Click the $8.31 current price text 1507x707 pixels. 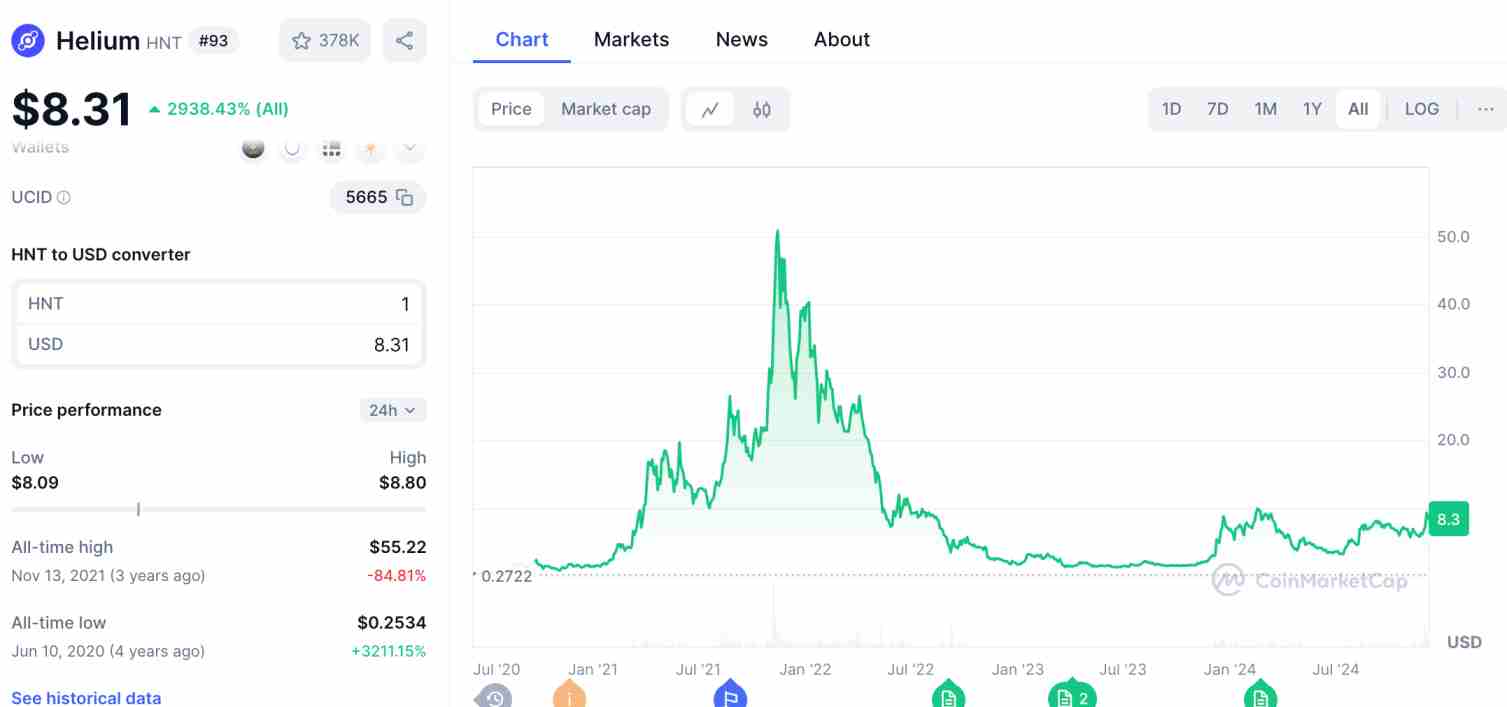(x=72, y=109)
